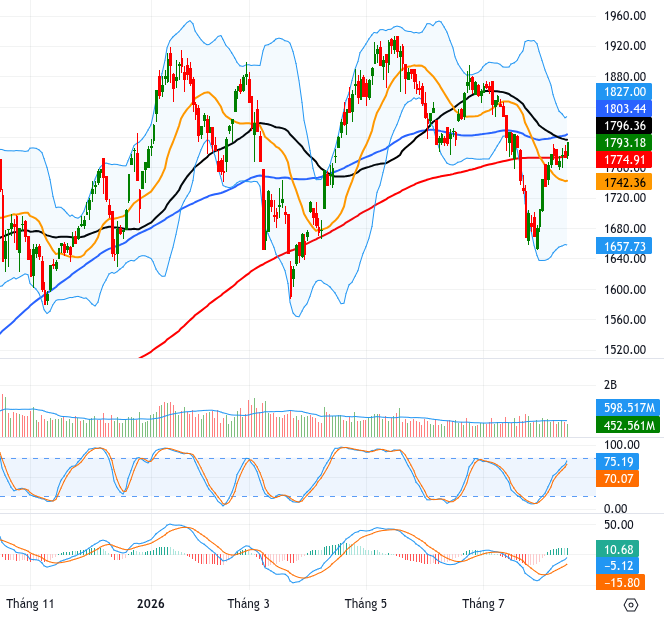Select the green 452.561M volume label

tap(628, 425)
